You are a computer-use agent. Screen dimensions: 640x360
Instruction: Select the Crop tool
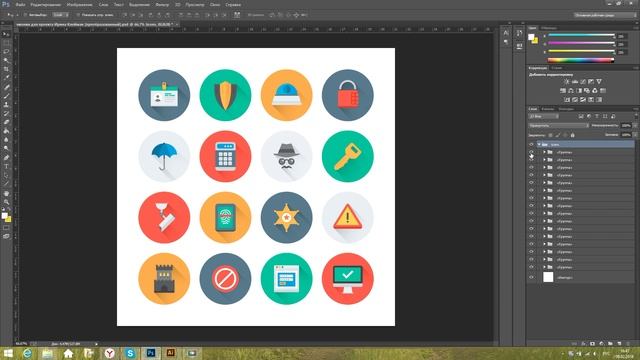pyautogui.click(x=6, y=69)
